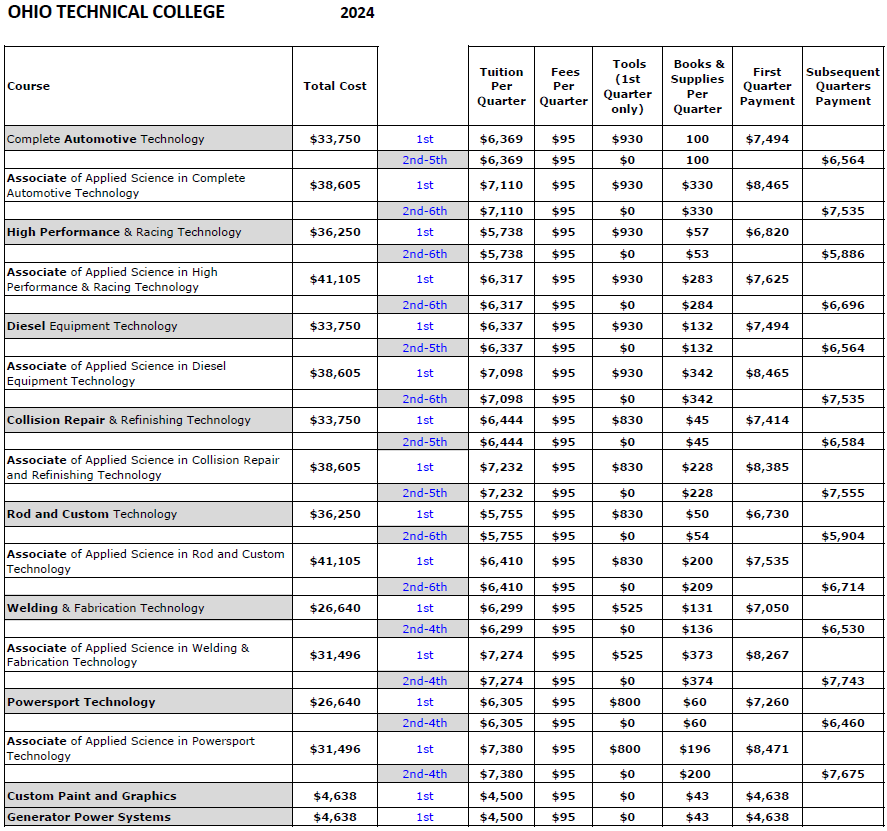Screen dimensions: 887x831
Task: Select the Books & Supplies Per Quarter header
Action: 697,86
